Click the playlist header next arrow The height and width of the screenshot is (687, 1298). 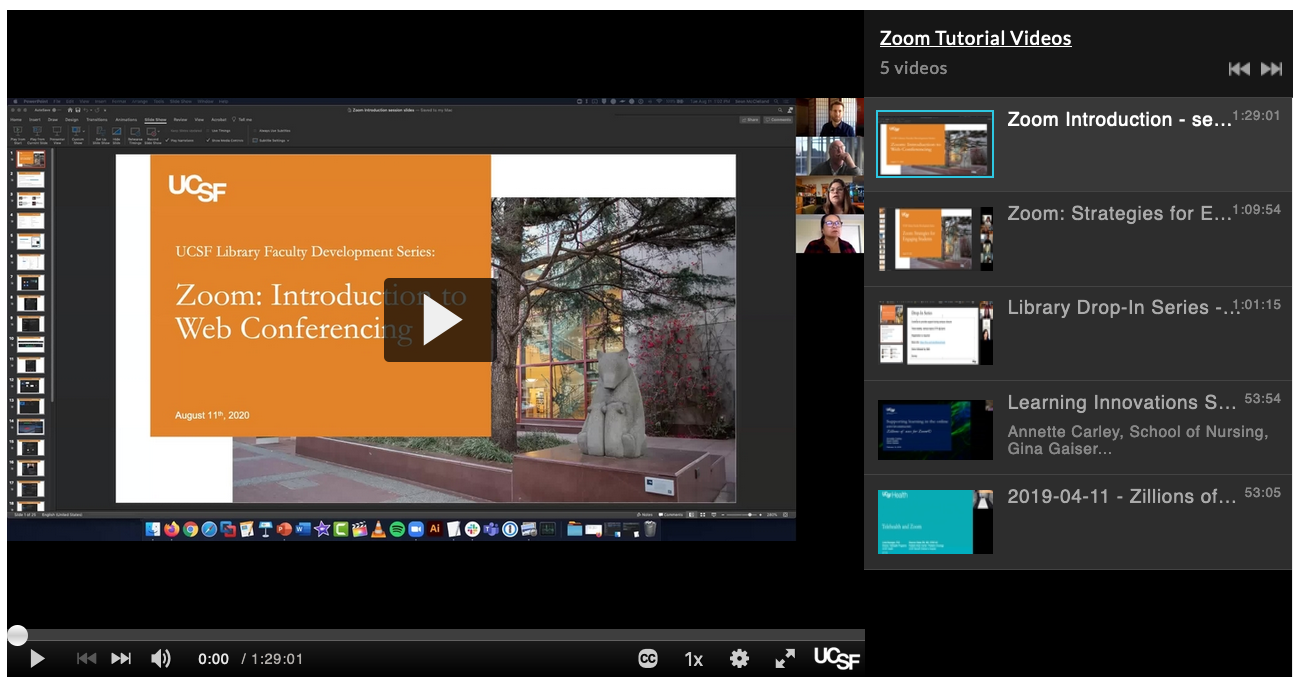(1271, 68)
